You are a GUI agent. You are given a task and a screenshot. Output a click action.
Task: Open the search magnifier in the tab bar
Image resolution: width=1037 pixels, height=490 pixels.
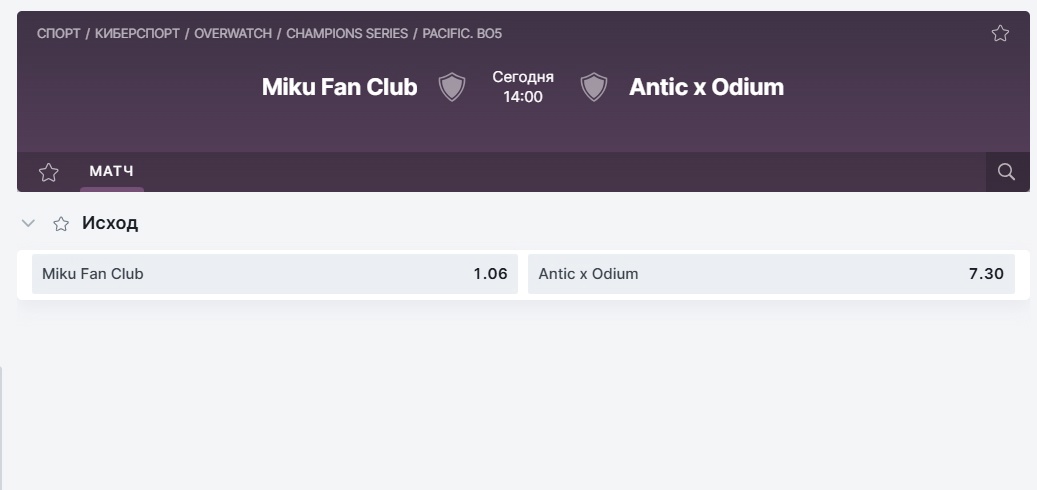[x=1007, y=172]
